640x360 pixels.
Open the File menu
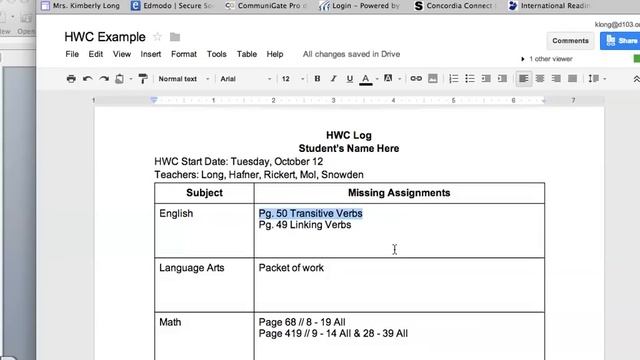tap(72, 54)
